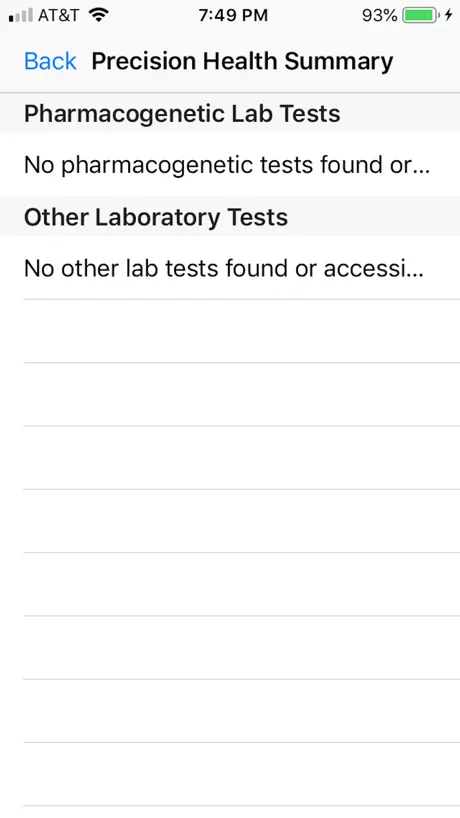Tap the blue Back button
Viewport: 460px width, 818px height.
pyautogui.click(x=50, y=61)
